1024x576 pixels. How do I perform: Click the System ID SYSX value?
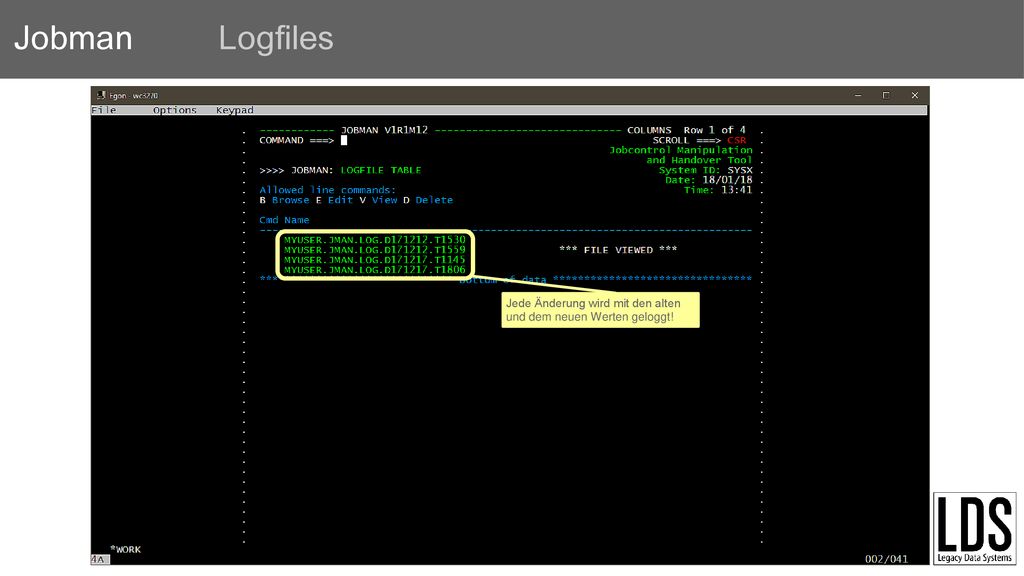coord(740,170)
